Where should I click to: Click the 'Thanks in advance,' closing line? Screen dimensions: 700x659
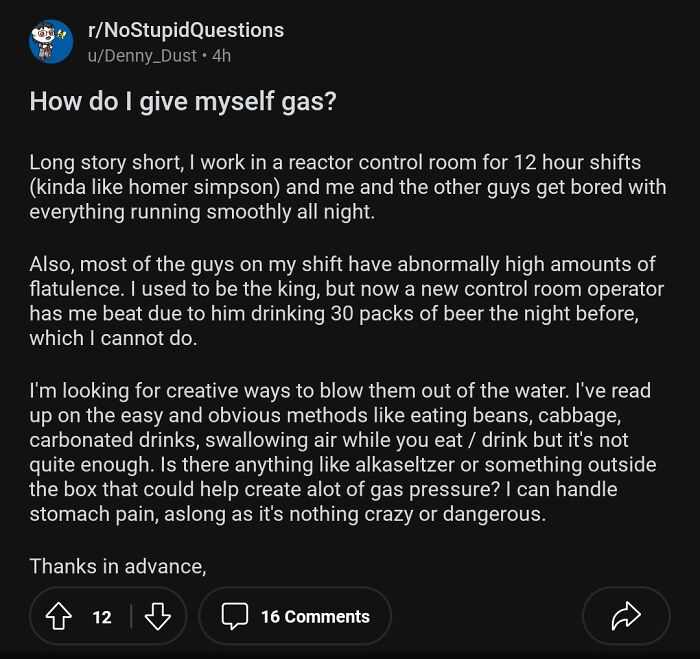[118, 566]
